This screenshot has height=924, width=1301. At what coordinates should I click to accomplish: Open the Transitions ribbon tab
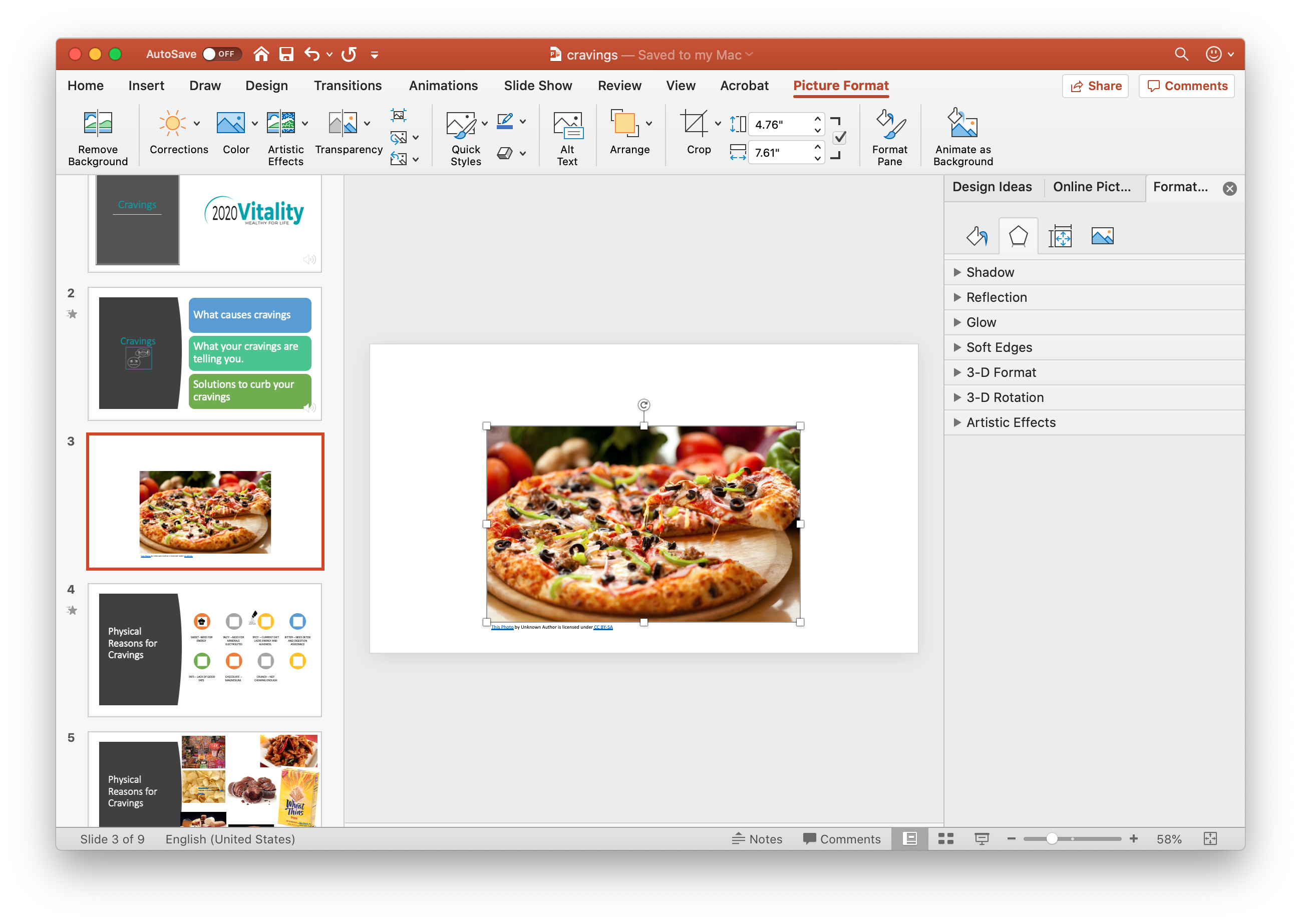(348, 86)
